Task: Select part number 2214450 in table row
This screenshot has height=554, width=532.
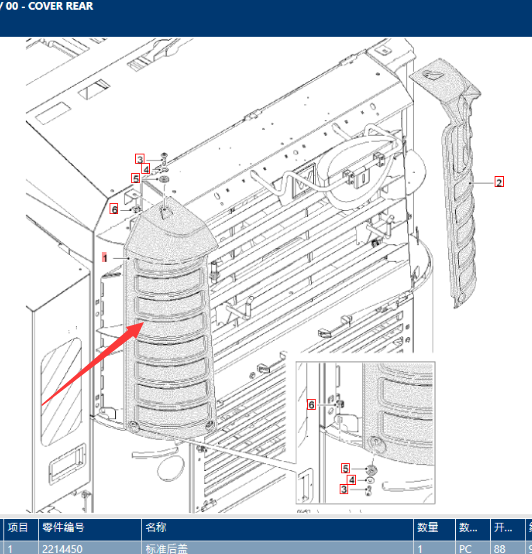Action: tap(62, 549)
